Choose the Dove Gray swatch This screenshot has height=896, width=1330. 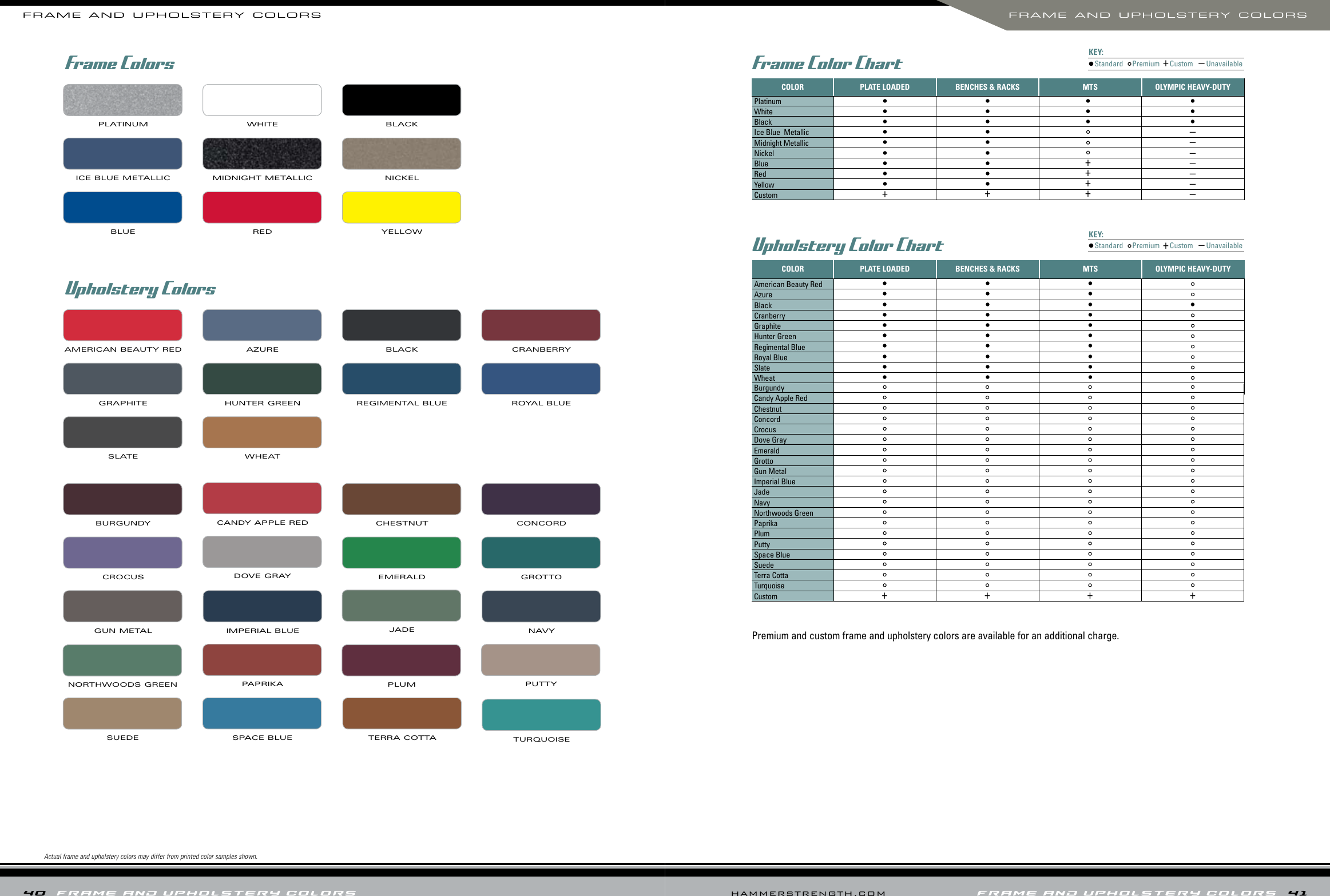coord(262,552)
